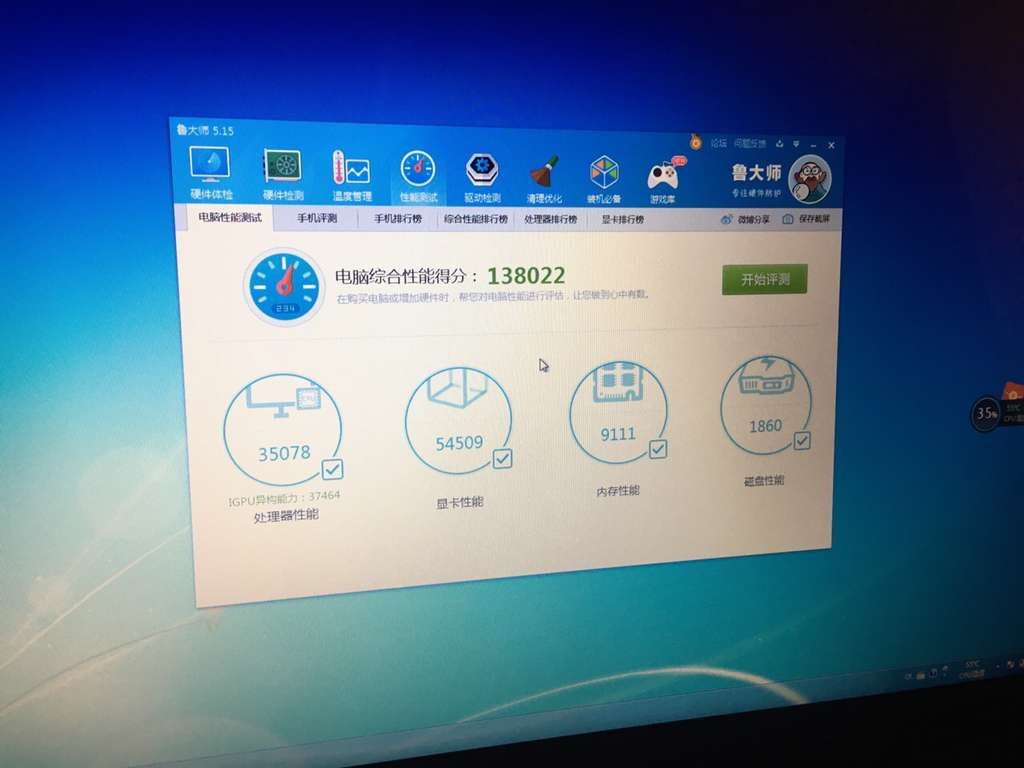Viewport: 1024px width, 768px height.
Task: Click the 35% floating memory widget
Action: [986, 413]
